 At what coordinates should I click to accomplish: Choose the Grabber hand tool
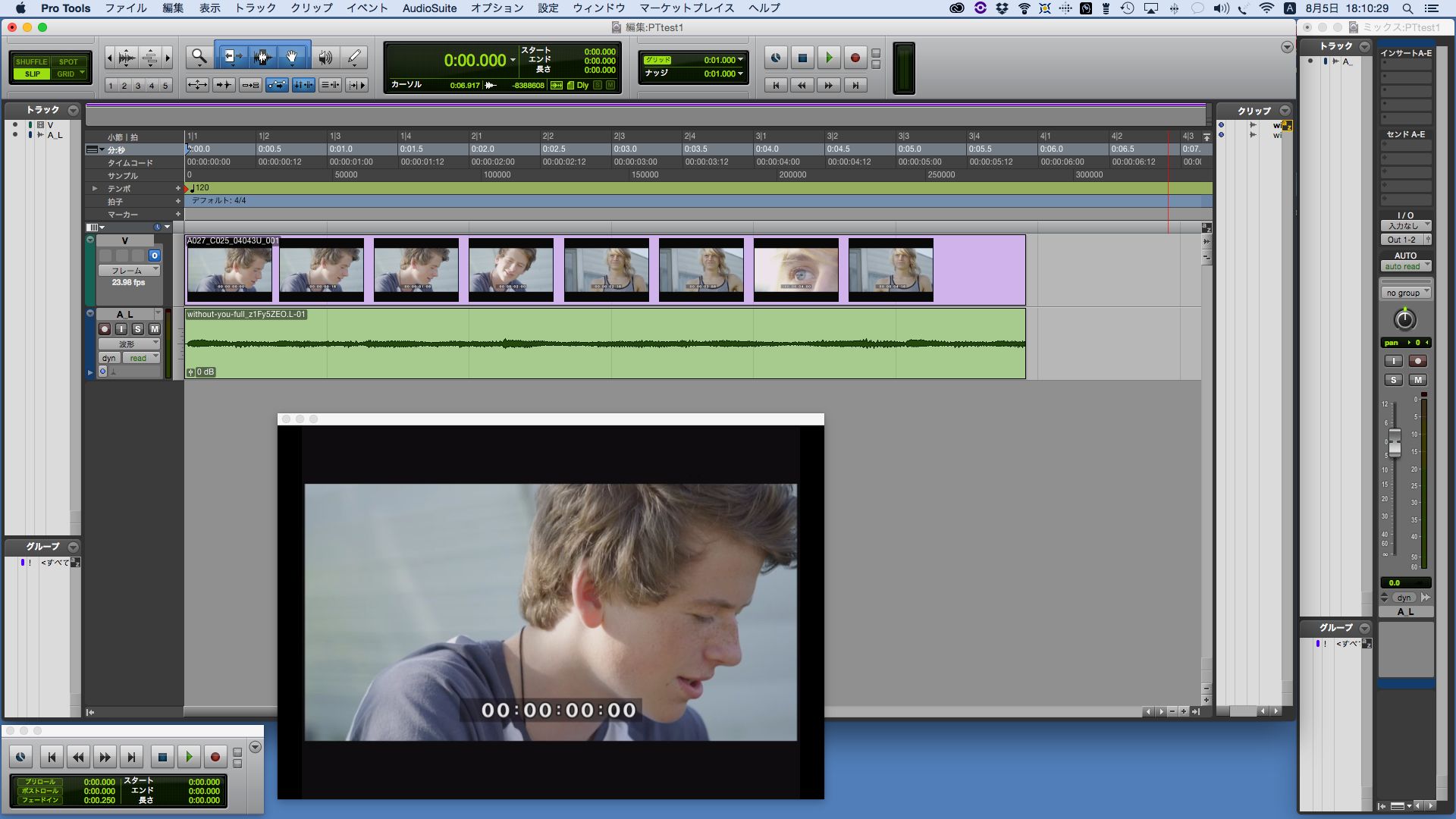pyautogui.click(x=292, y=58)
